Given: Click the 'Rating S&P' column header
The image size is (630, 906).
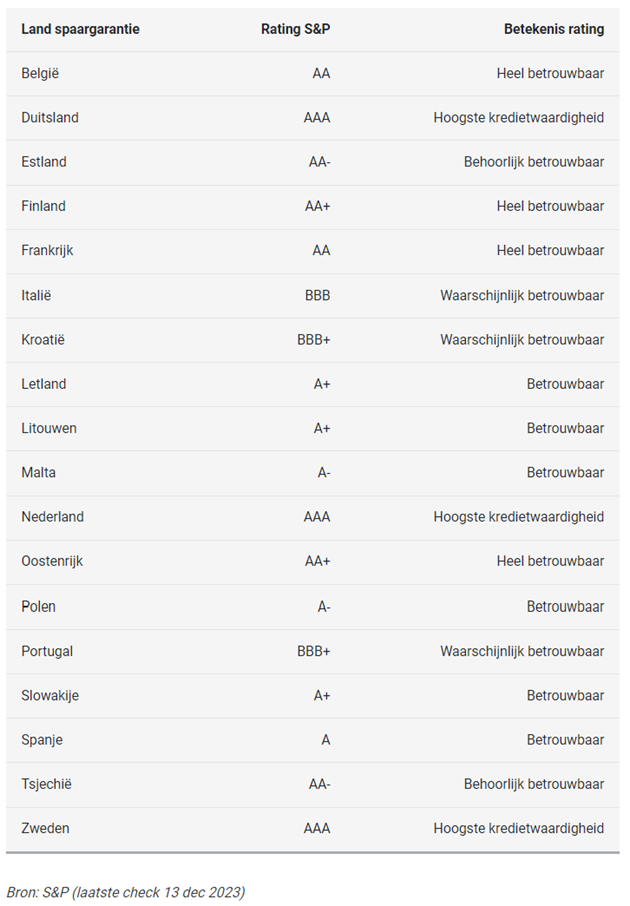Looking at the screenshot, I should [295, 29].
